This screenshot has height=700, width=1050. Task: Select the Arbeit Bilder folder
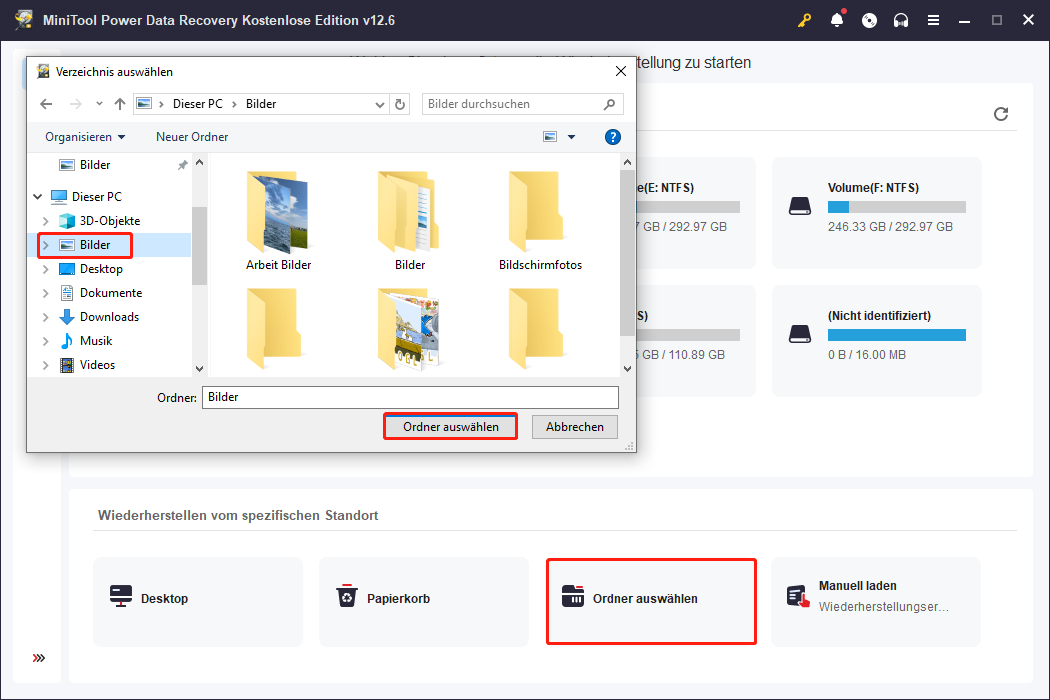278,222
